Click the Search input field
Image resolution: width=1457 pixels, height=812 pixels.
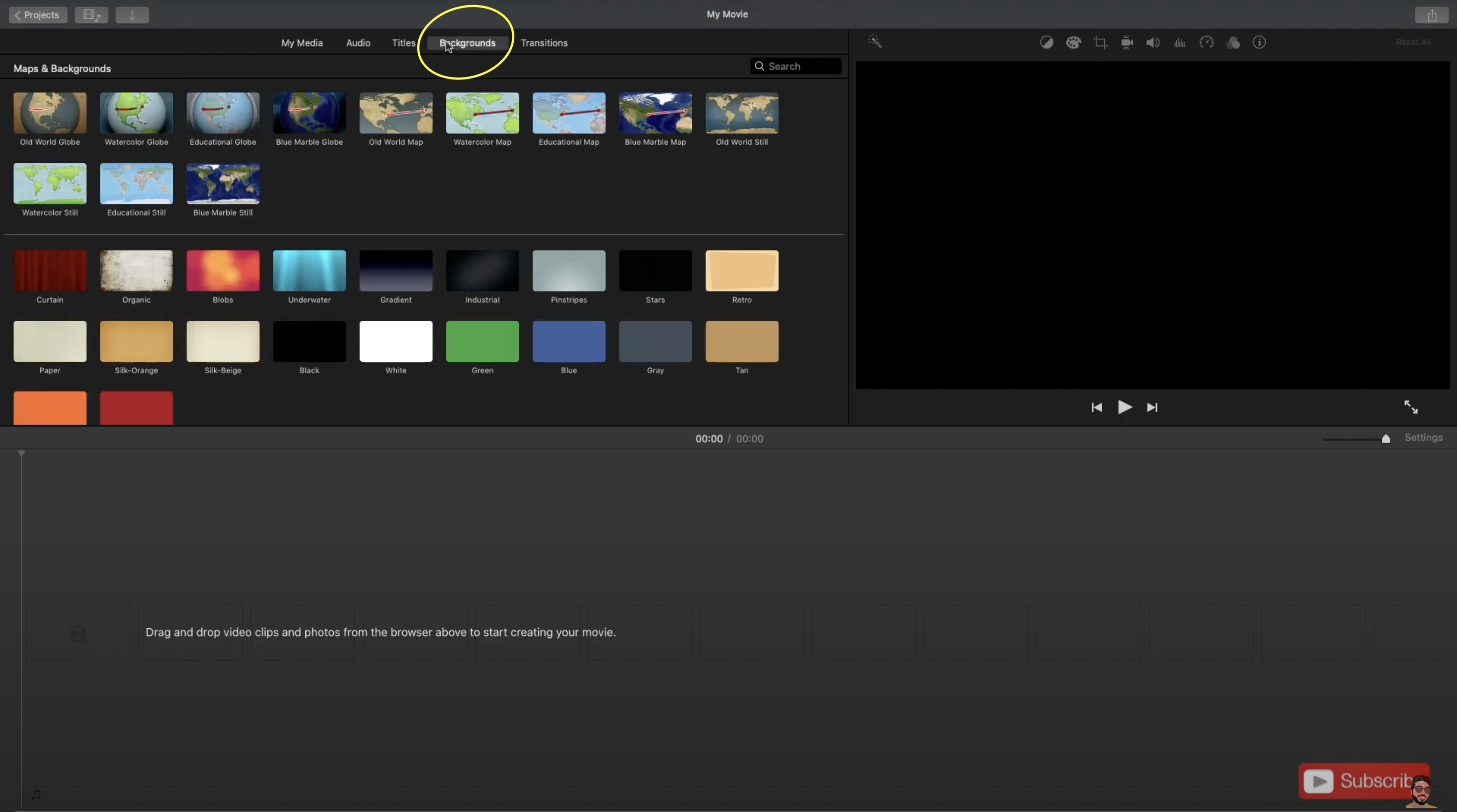[800, 66]
